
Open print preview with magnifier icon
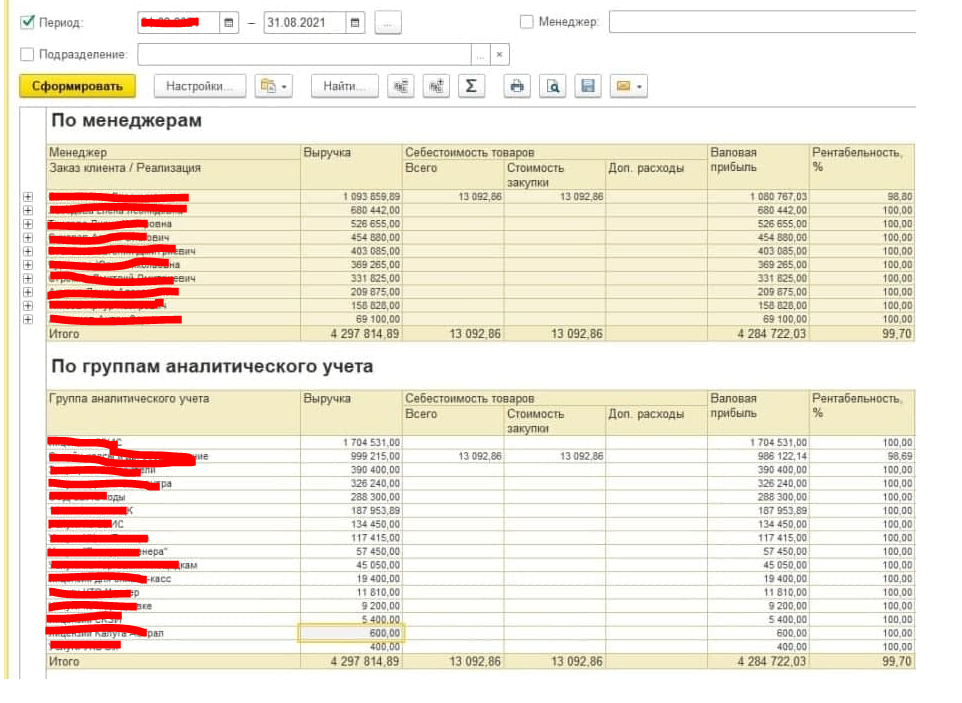(x=552, y=87)
